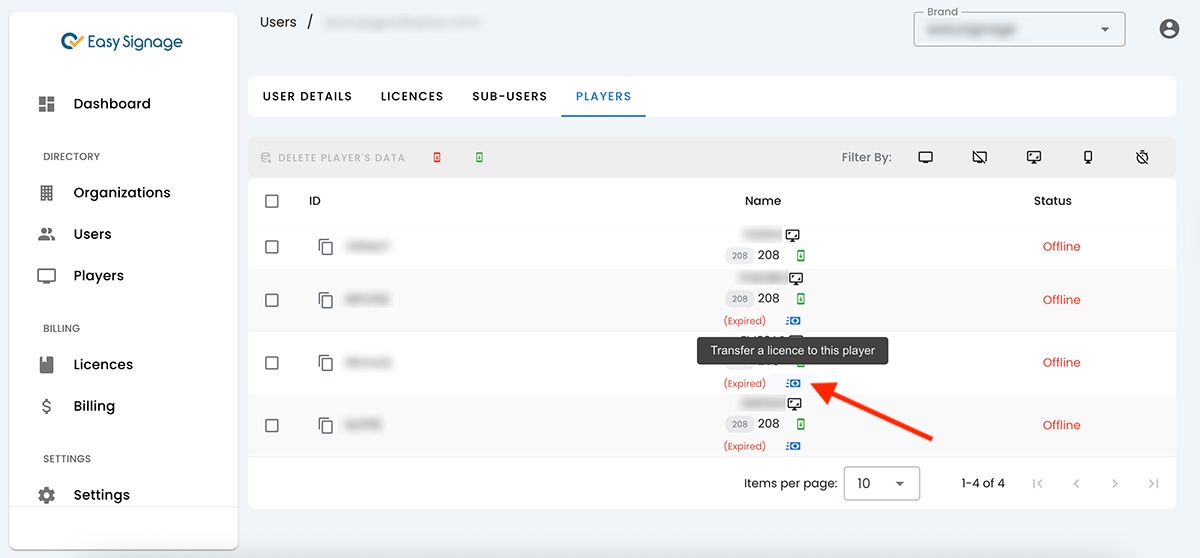Click the transfer licence icon under the arrow

click(x=794, y=383)
